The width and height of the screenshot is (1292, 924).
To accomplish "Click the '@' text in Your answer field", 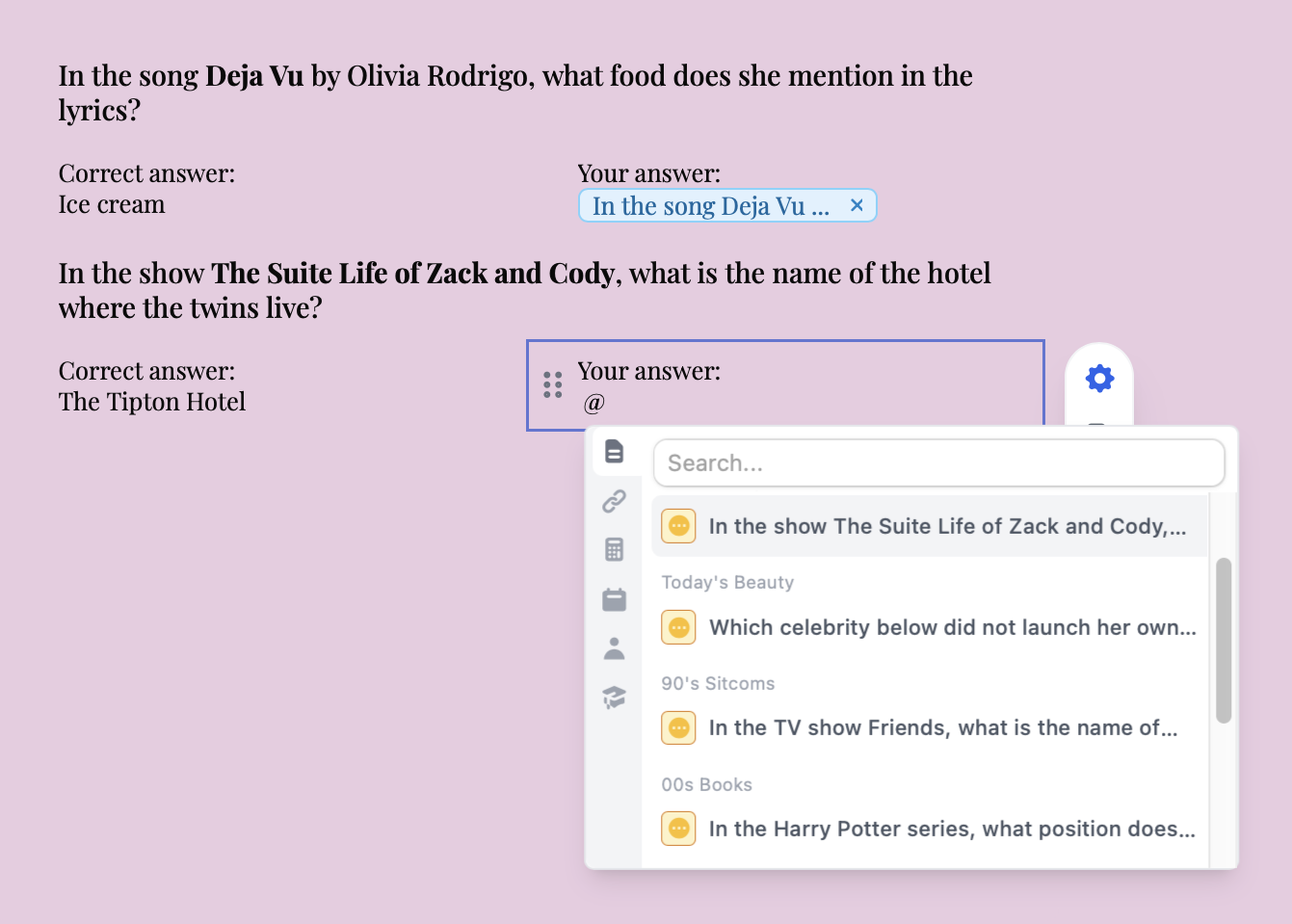I will (x=594, y=403).
